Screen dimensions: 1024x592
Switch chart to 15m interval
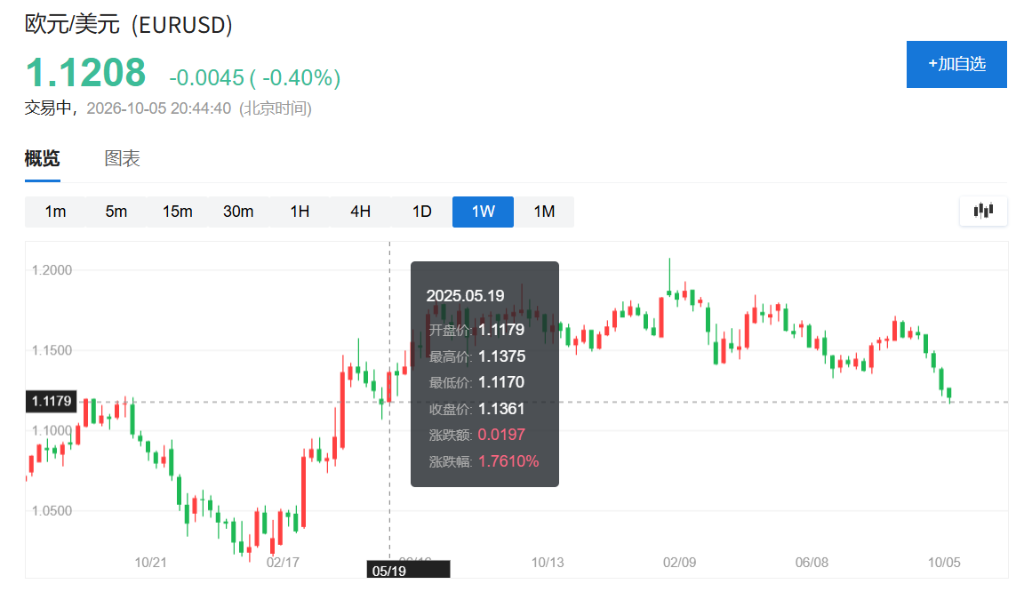point(177,212)
